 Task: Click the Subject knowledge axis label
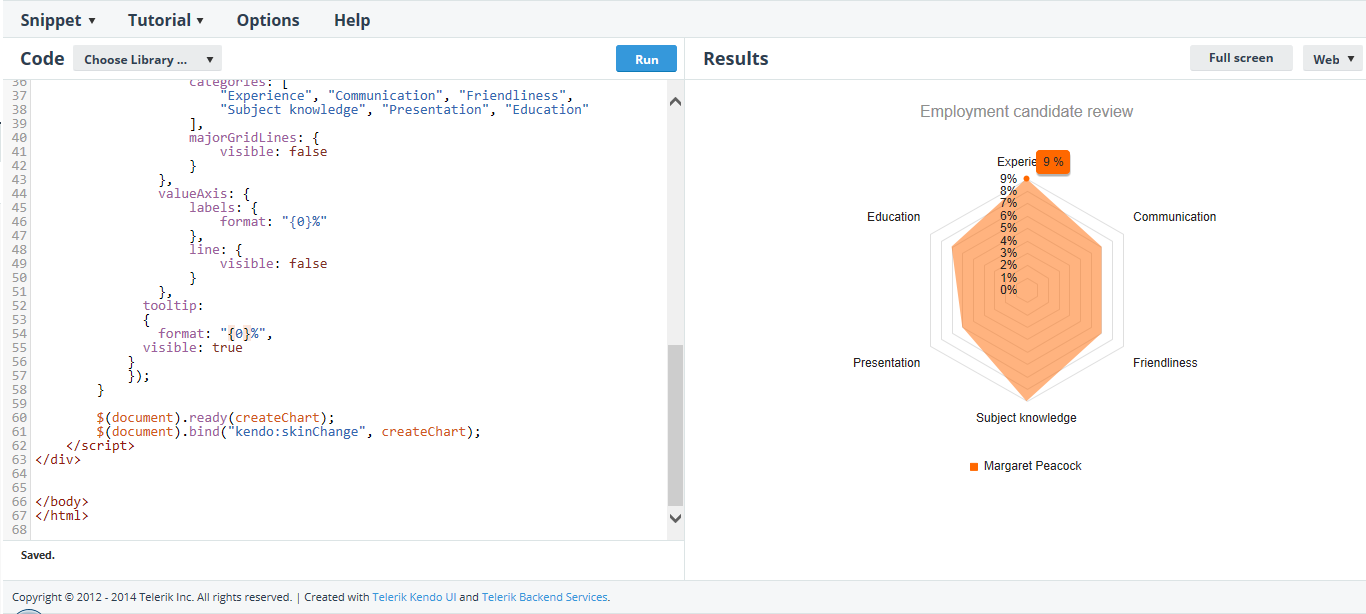[1026, 418]
